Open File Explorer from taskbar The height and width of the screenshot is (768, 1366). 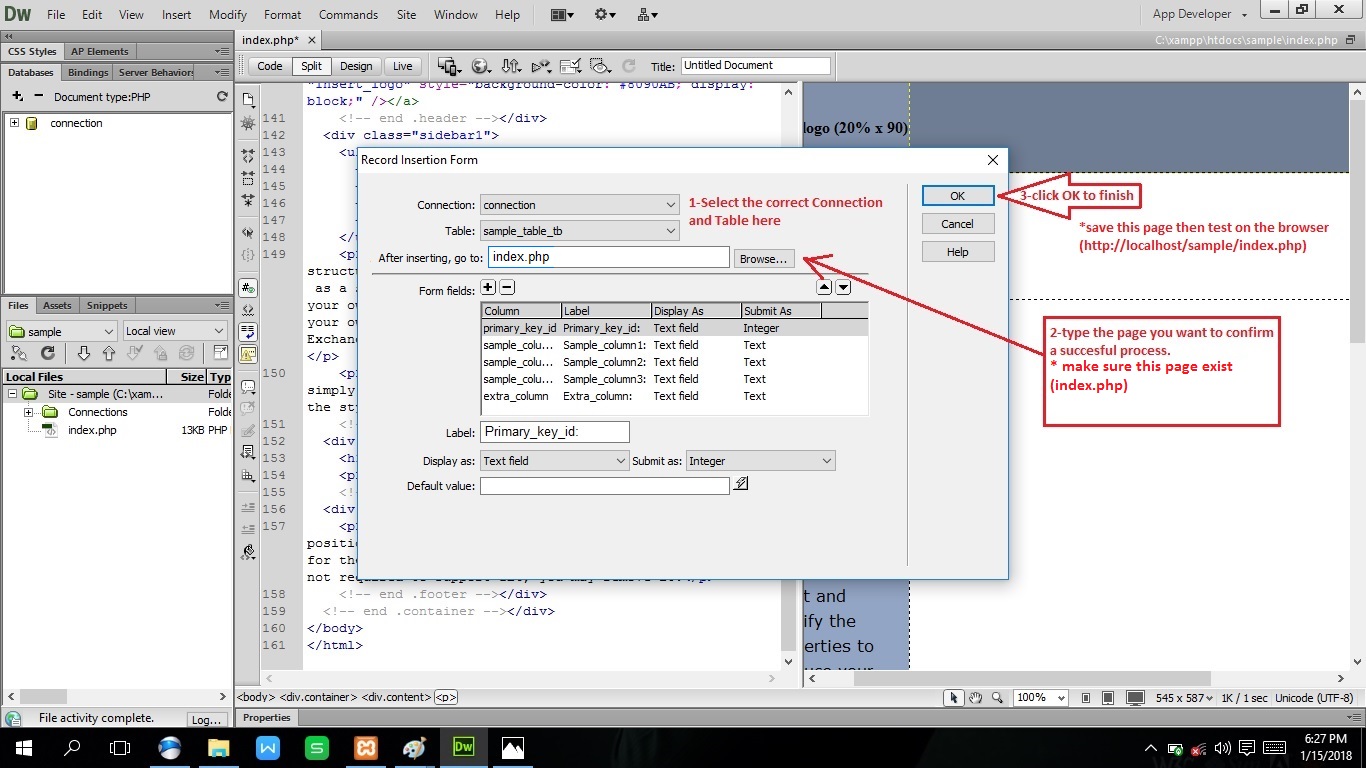coord(219,747)
